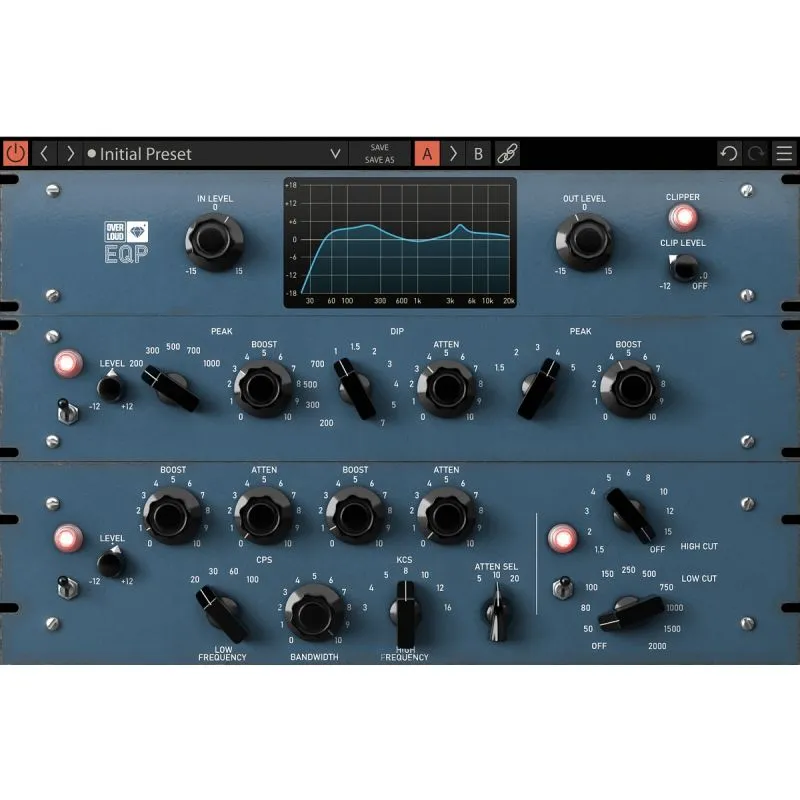Click the low frequency BOOST knob
The width and height of the screenshot is (800, 800).
171,516
